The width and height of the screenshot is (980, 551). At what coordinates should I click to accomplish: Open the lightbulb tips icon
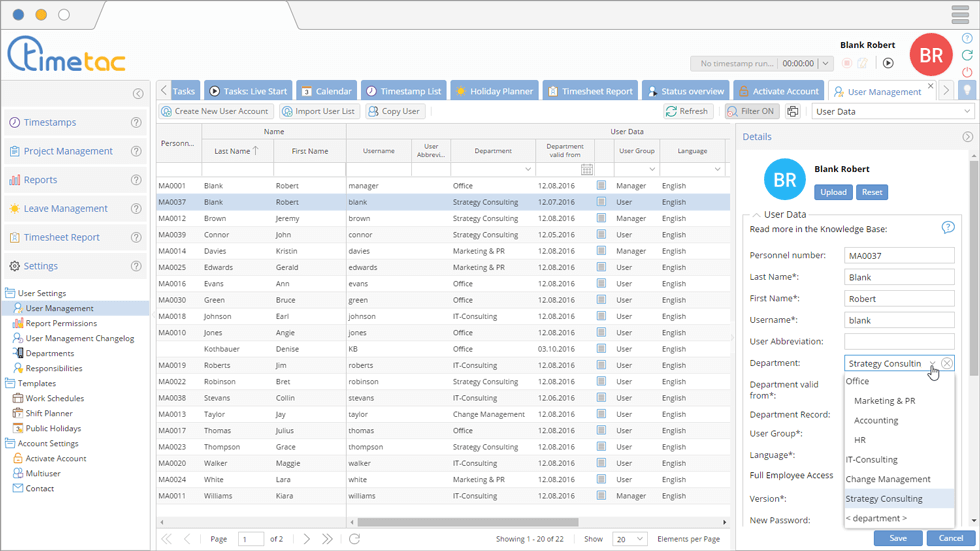[967, 91]
